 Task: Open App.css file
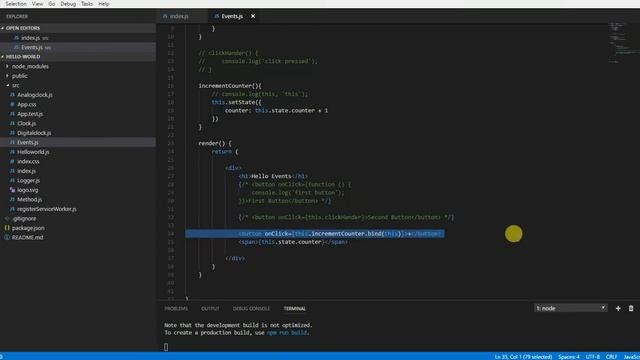27,104
